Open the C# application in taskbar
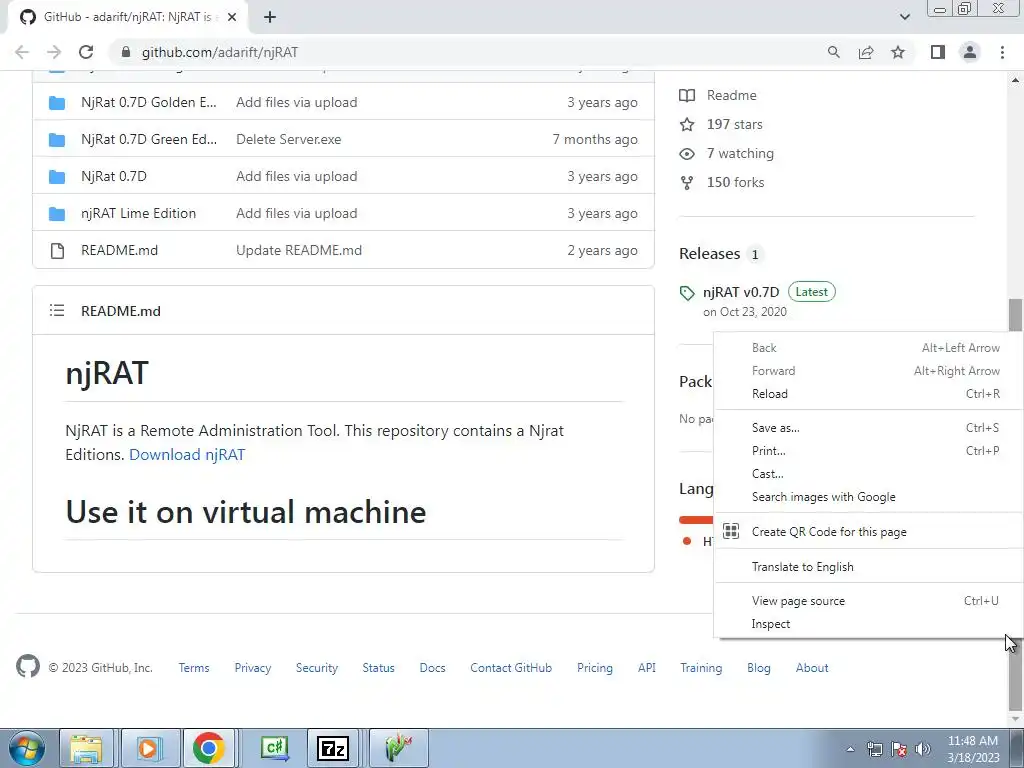The image size is (1024, 768). coord(275,748)
